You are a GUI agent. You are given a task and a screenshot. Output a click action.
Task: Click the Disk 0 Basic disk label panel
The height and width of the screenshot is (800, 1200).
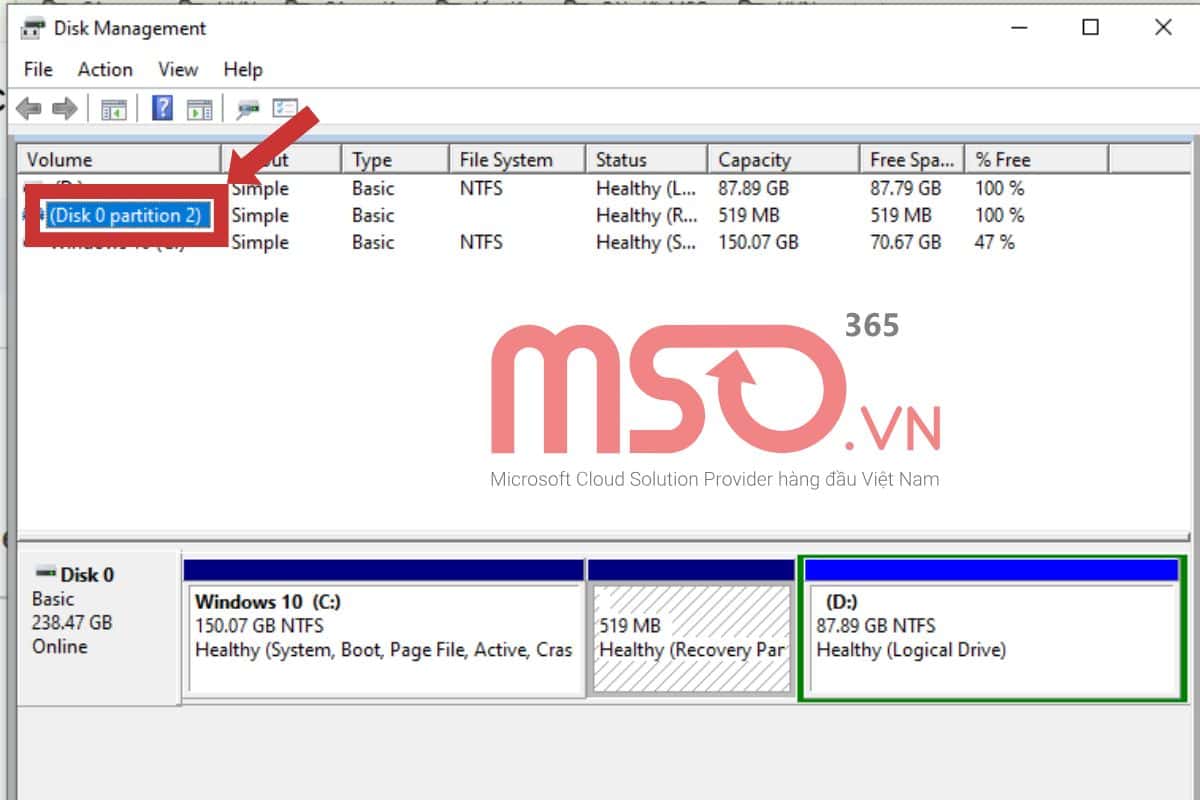tap(99, 628)
